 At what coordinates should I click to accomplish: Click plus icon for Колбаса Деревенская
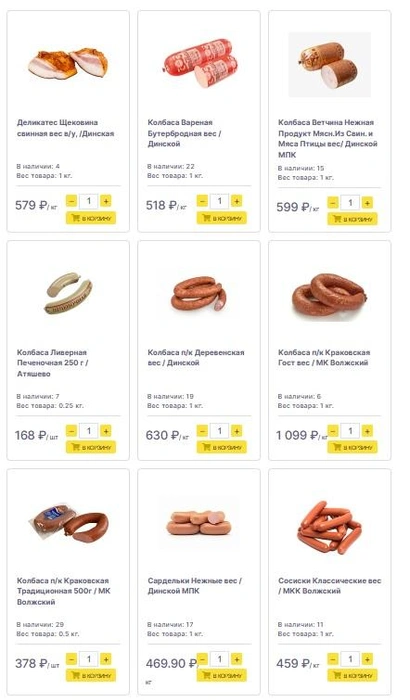pos(237,431)
